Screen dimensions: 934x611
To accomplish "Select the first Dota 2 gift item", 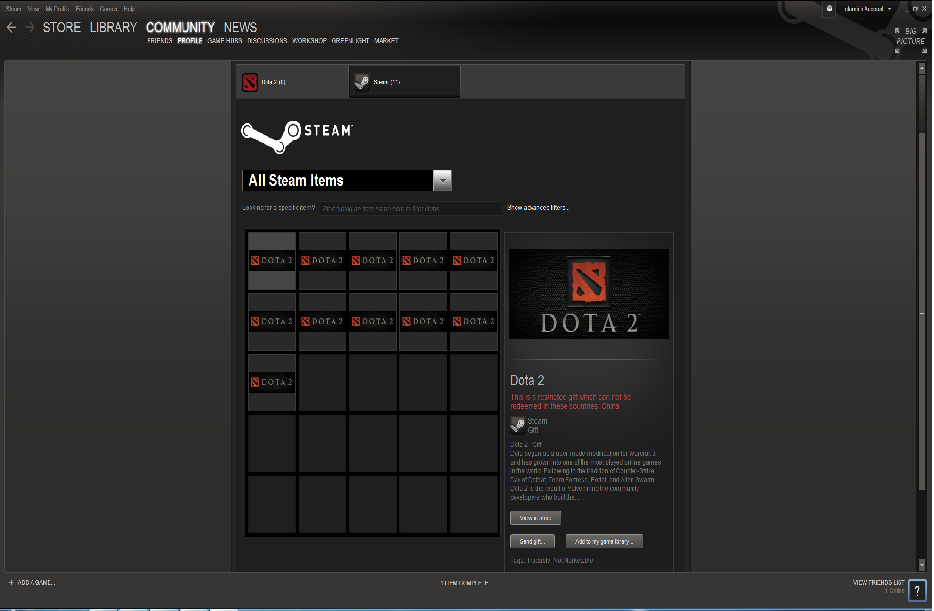I will pyautogui.click(x=272, y=261).
